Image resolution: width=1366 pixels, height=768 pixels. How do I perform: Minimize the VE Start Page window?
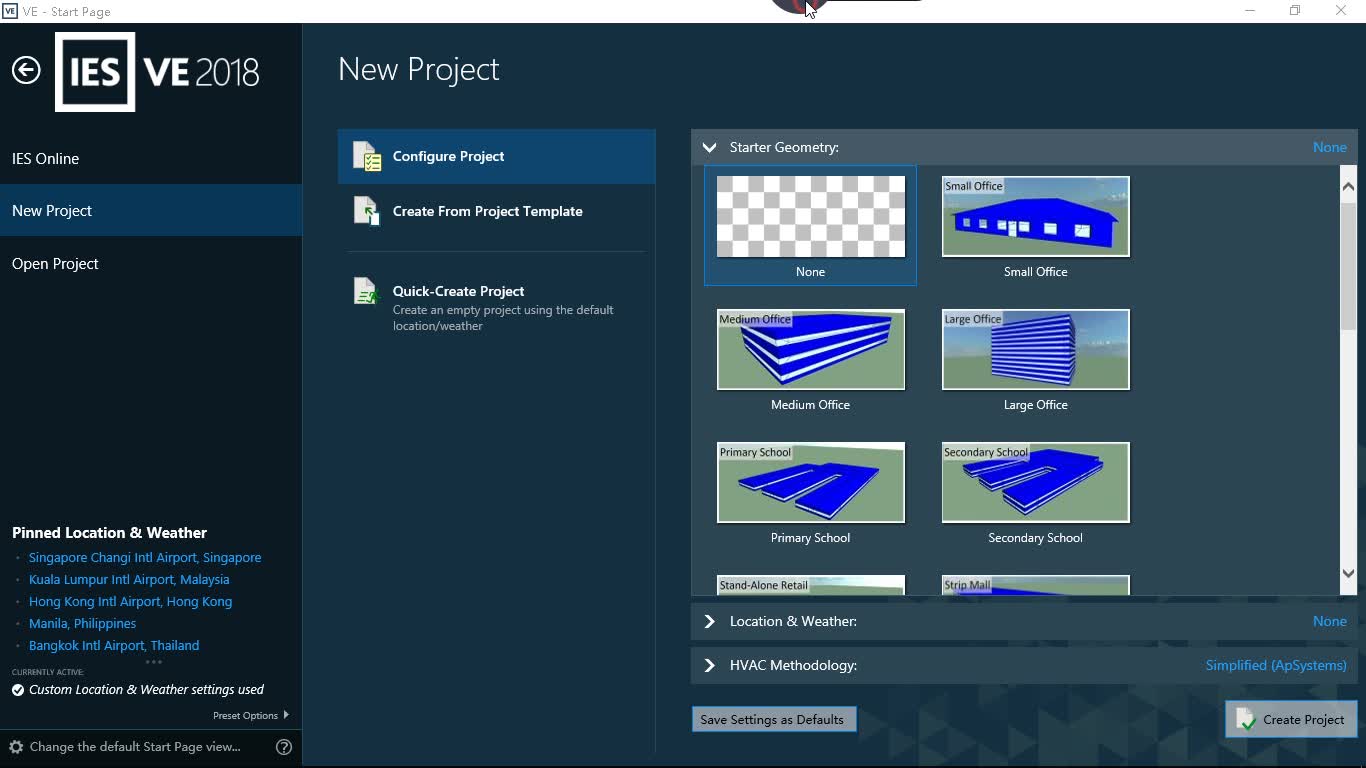pyautogui.click(x=1250, y=11)
